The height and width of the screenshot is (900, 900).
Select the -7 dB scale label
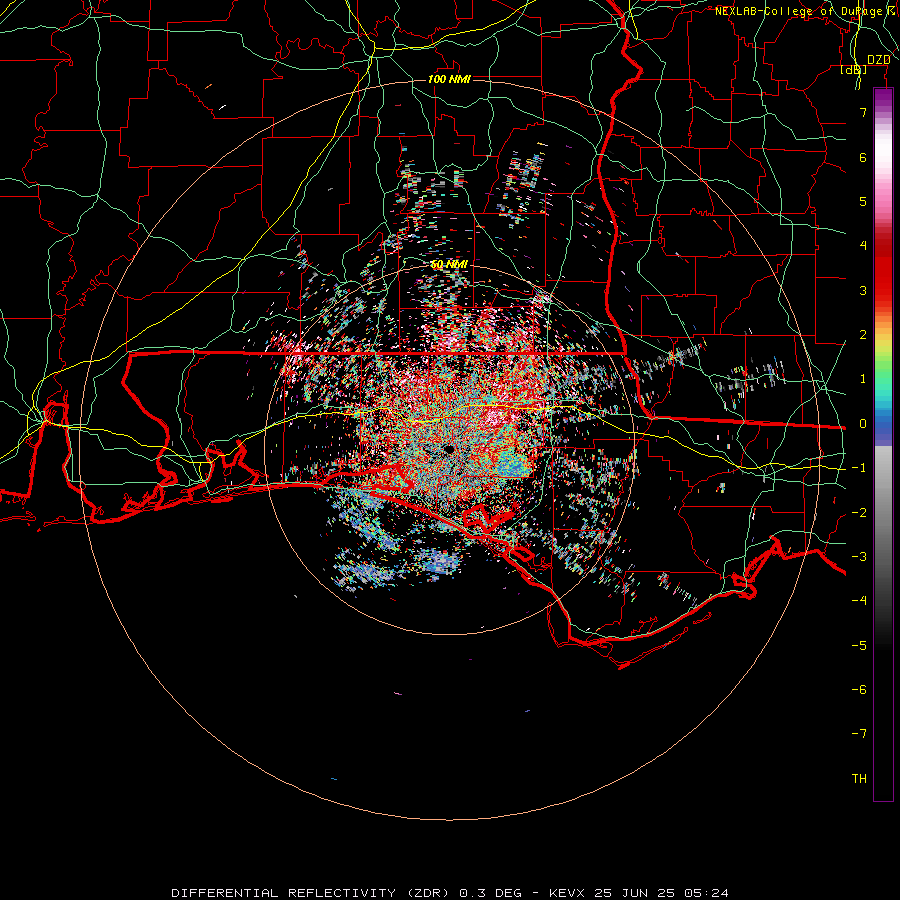[859, 734]
